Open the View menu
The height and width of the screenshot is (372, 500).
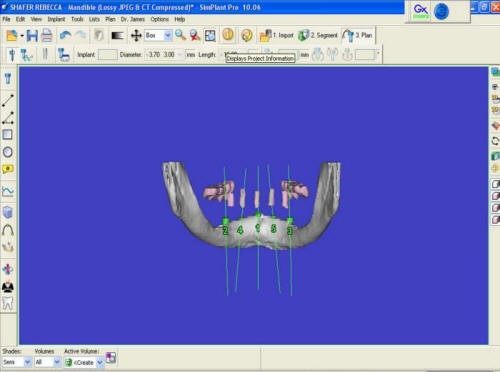(36, 19)
